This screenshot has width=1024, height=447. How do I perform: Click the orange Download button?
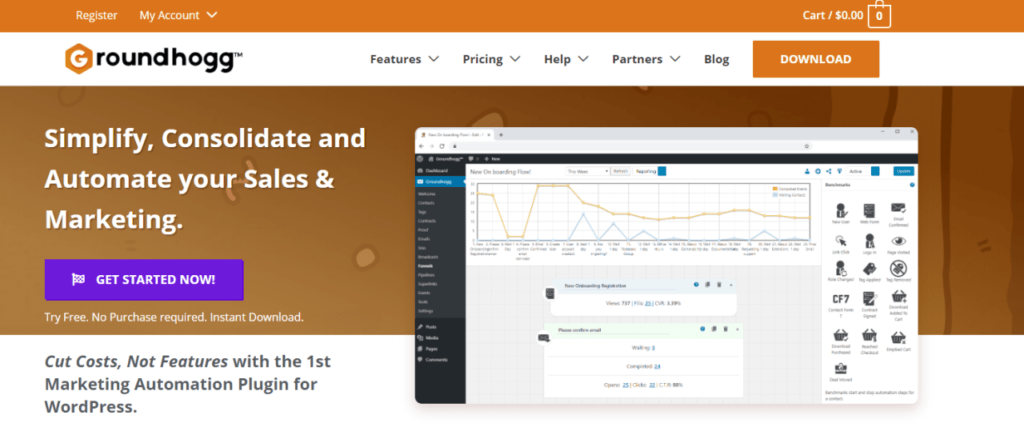(815, 59)
